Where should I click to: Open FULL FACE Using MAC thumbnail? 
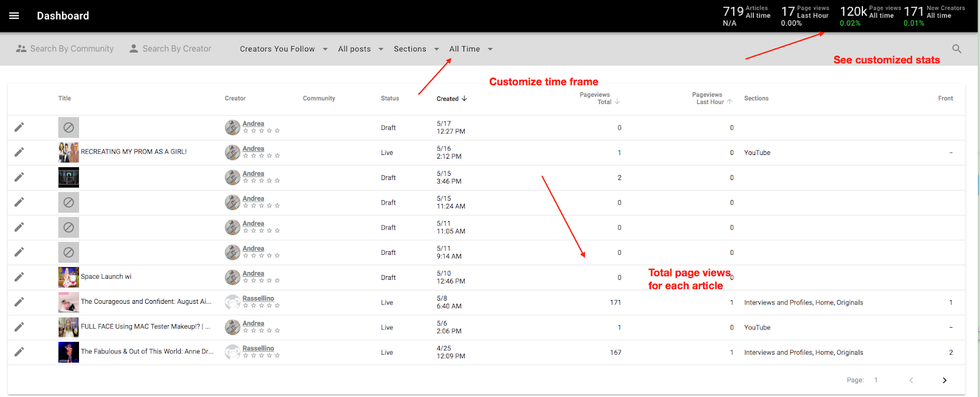69,327
